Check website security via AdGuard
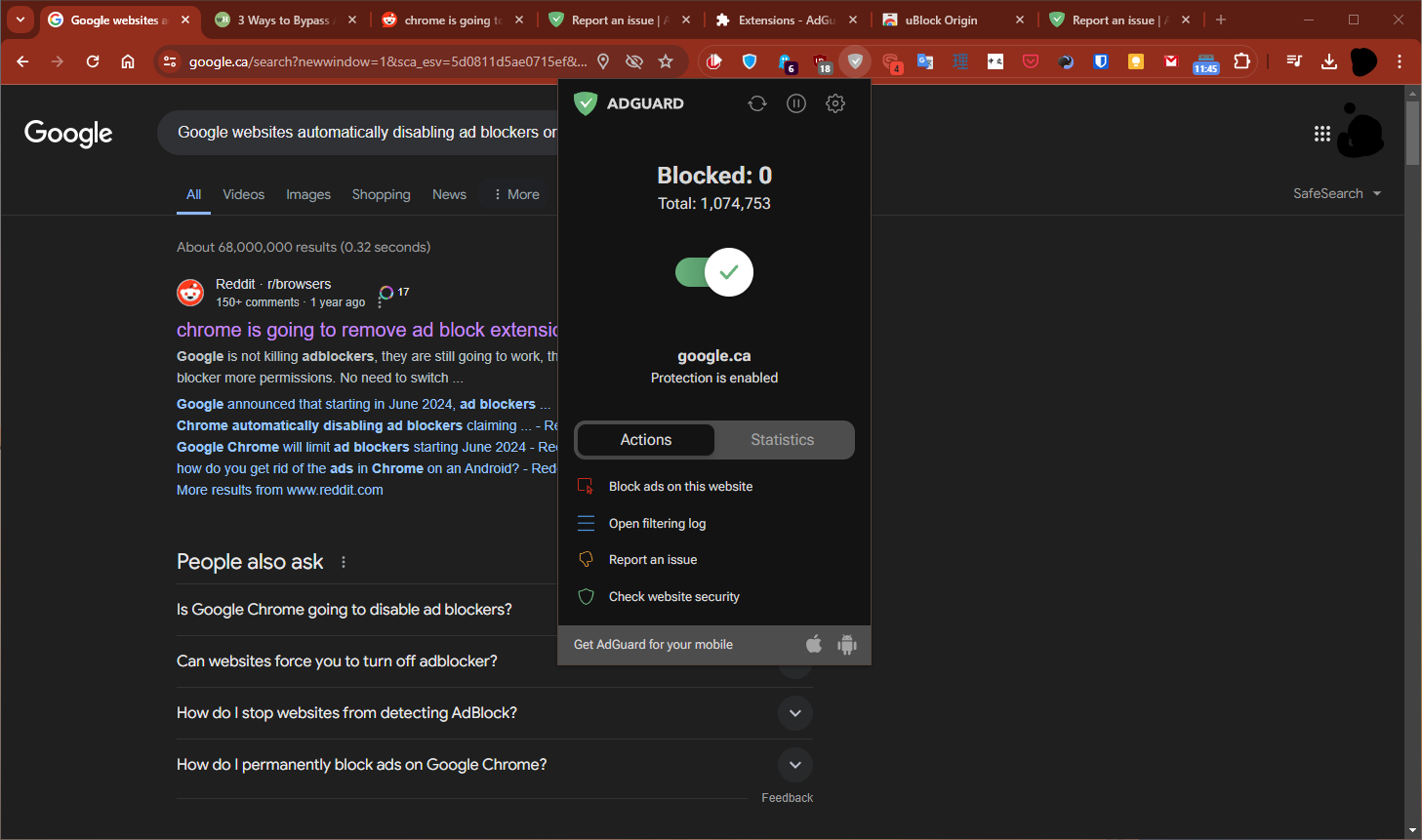Screen dimensions: 1422x840 tap(674, 596)
